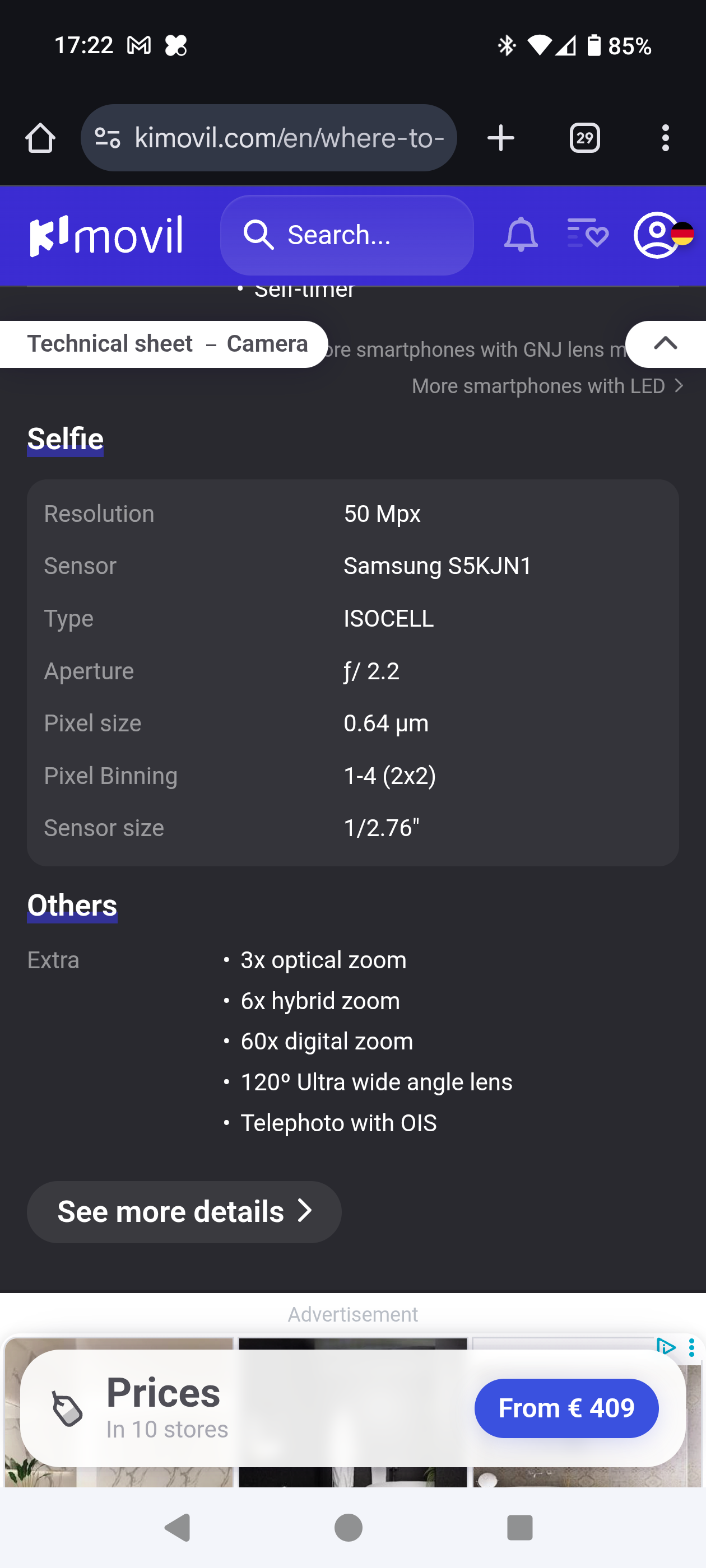Screen dimensions: 706x1568
Task: Go to the Kimovil logo homepage
Action: pyautogui.click(x=106, y=235)
